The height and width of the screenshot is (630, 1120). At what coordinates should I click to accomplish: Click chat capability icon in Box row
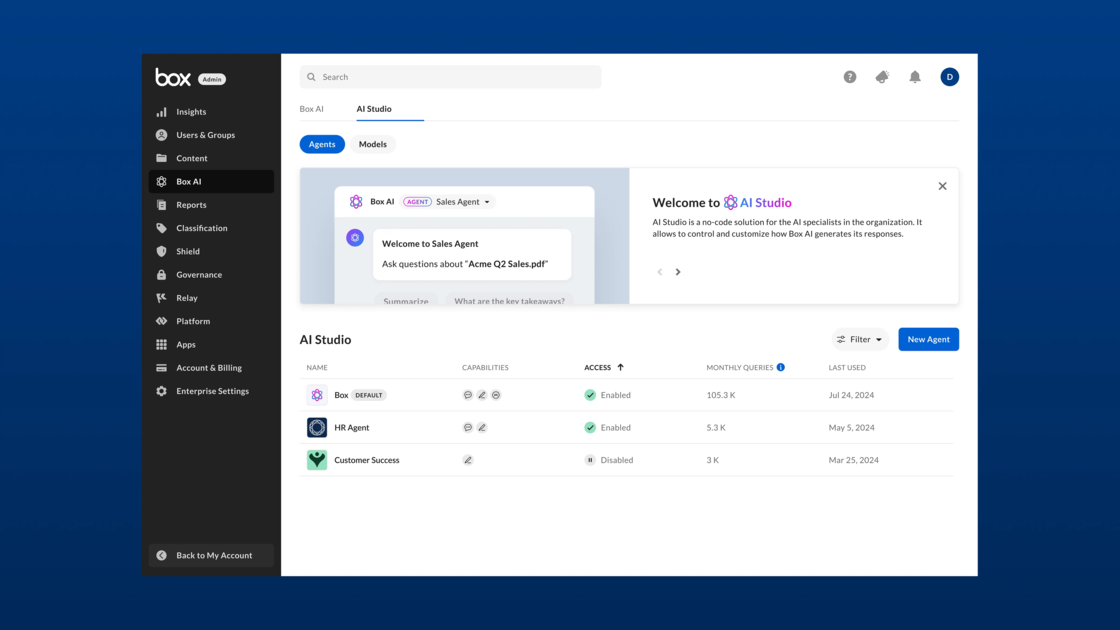[468, 395]
